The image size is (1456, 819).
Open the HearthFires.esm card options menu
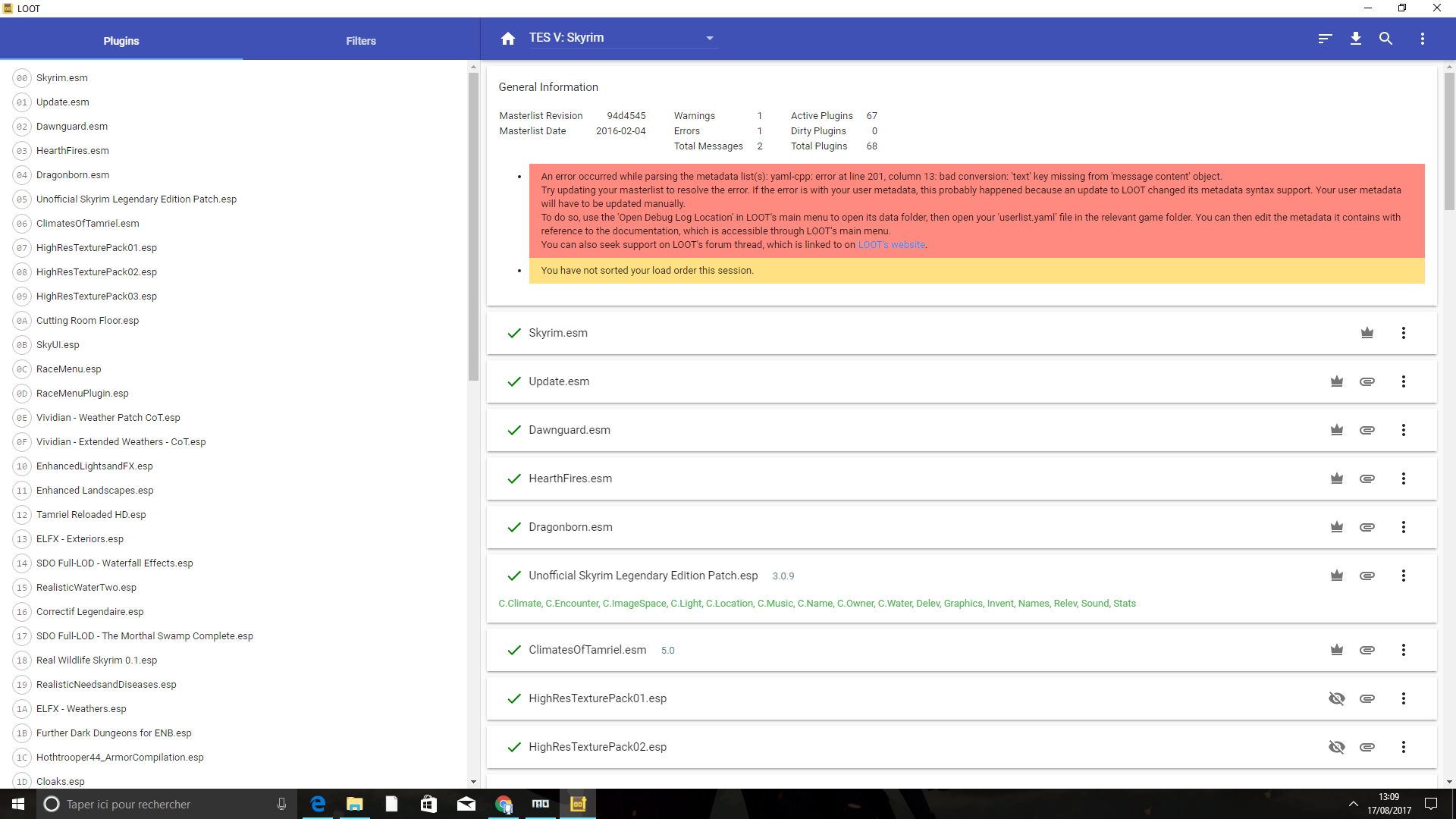tap(1404, 479)
